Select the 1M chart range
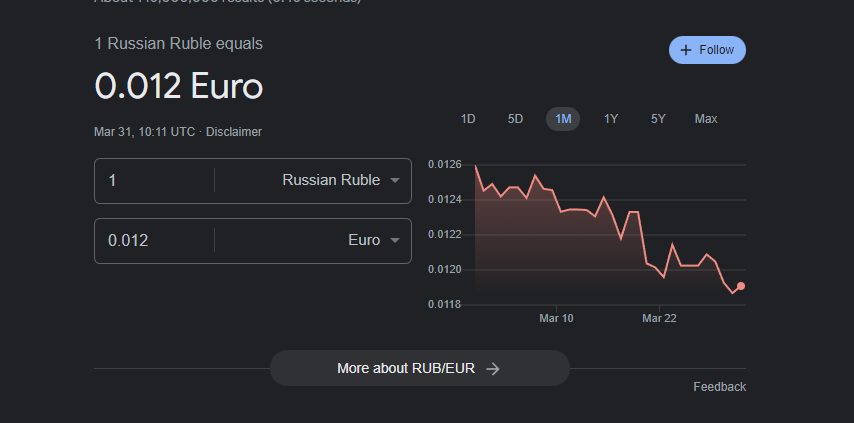The image size is (854, 423). click(563, 119)
